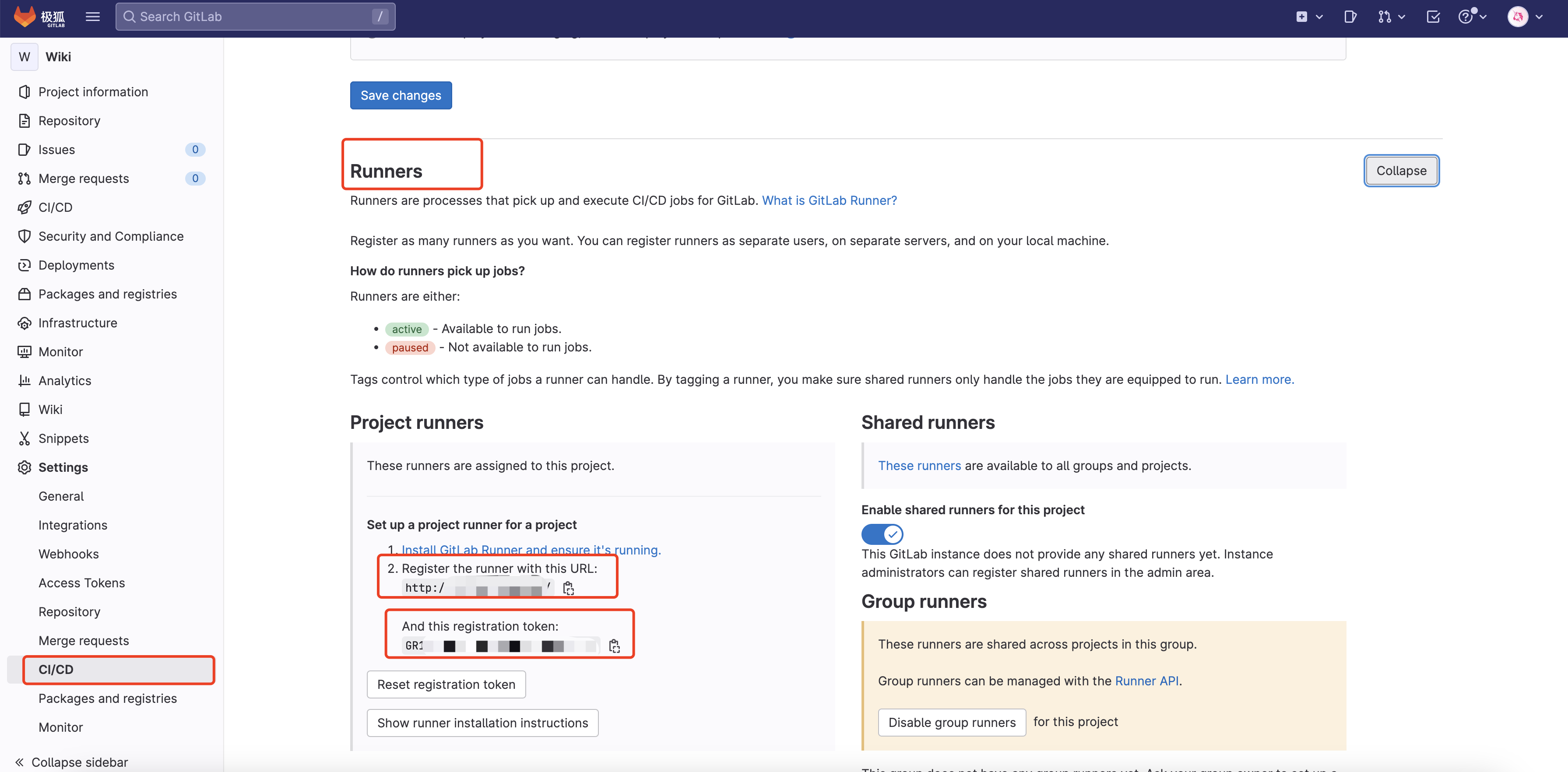
Task: Click the Save changes button
Action: 401,95
